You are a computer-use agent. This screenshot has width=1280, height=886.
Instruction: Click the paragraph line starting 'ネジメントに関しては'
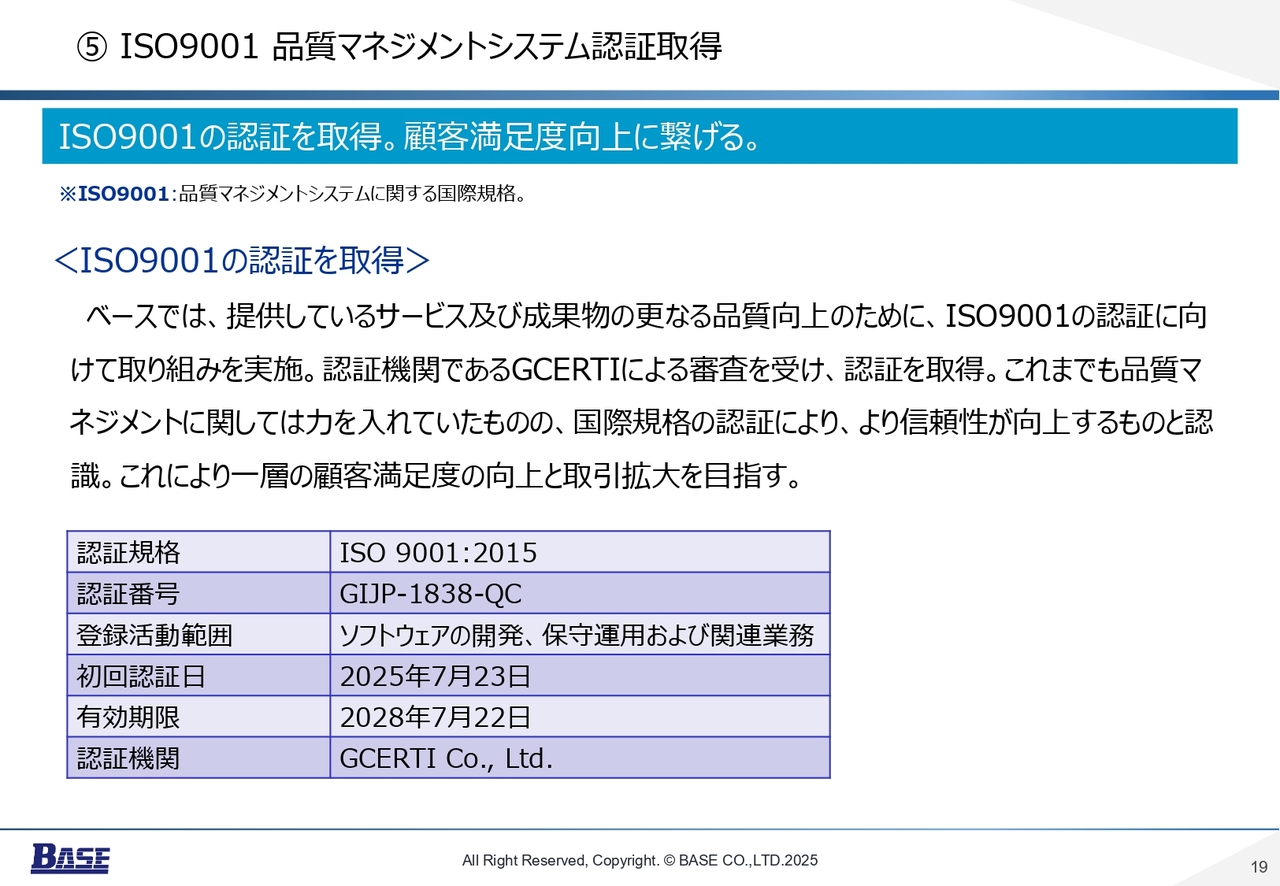click(641, 423)
